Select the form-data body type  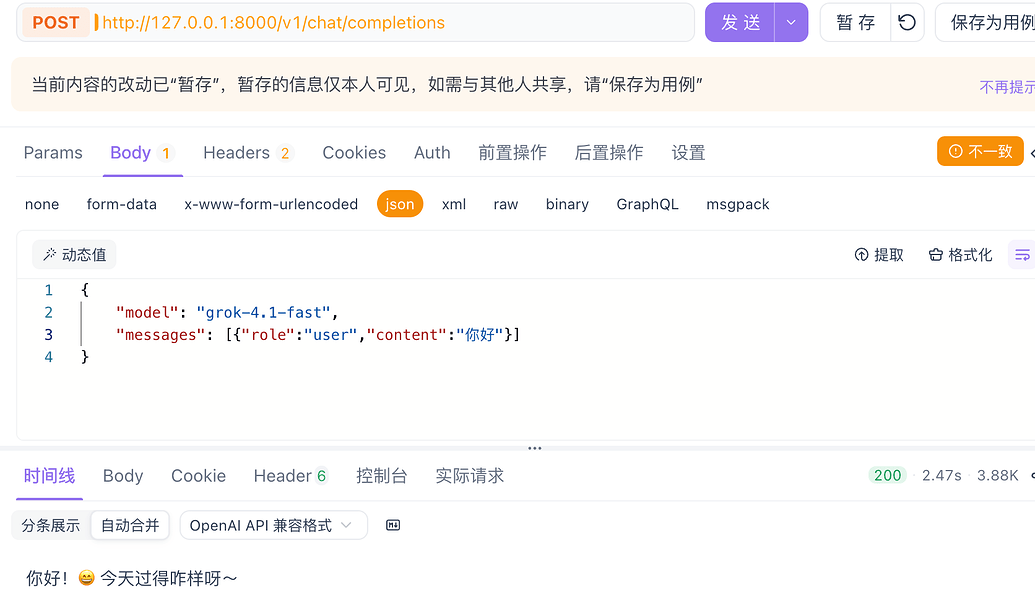pyautogui.click(x=121, y=205)
